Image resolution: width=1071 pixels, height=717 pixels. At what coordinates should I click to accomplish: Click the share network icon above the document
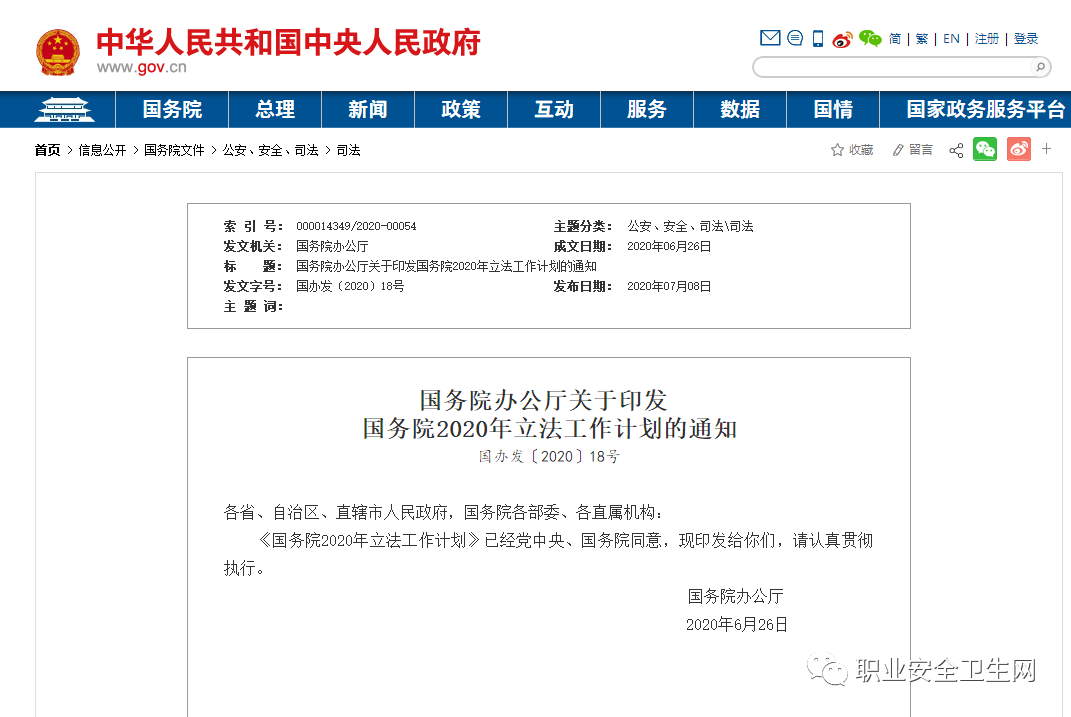tap(956, 149)
